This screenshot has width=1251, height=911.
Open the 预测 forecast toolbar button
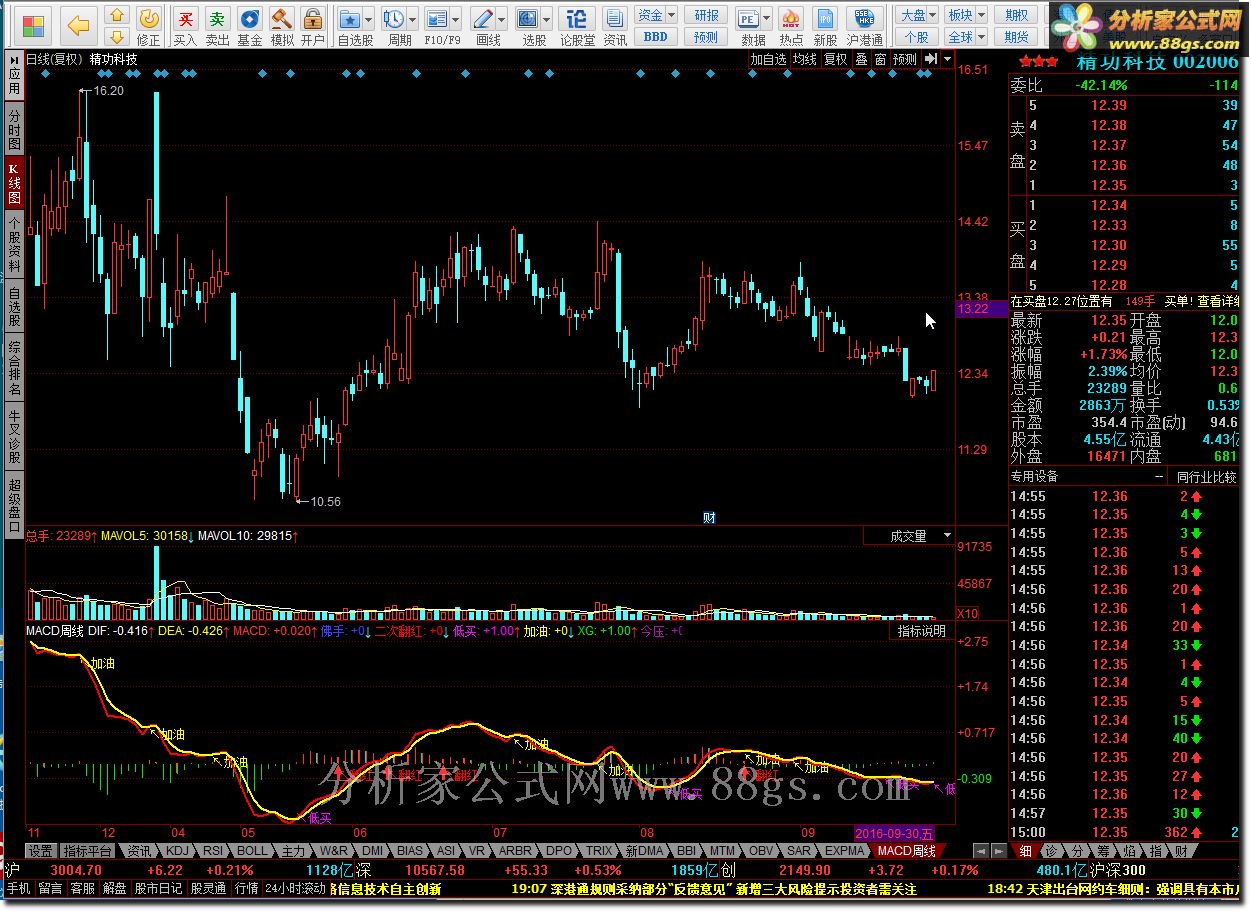pyautogui.click(x=706, y=37)
